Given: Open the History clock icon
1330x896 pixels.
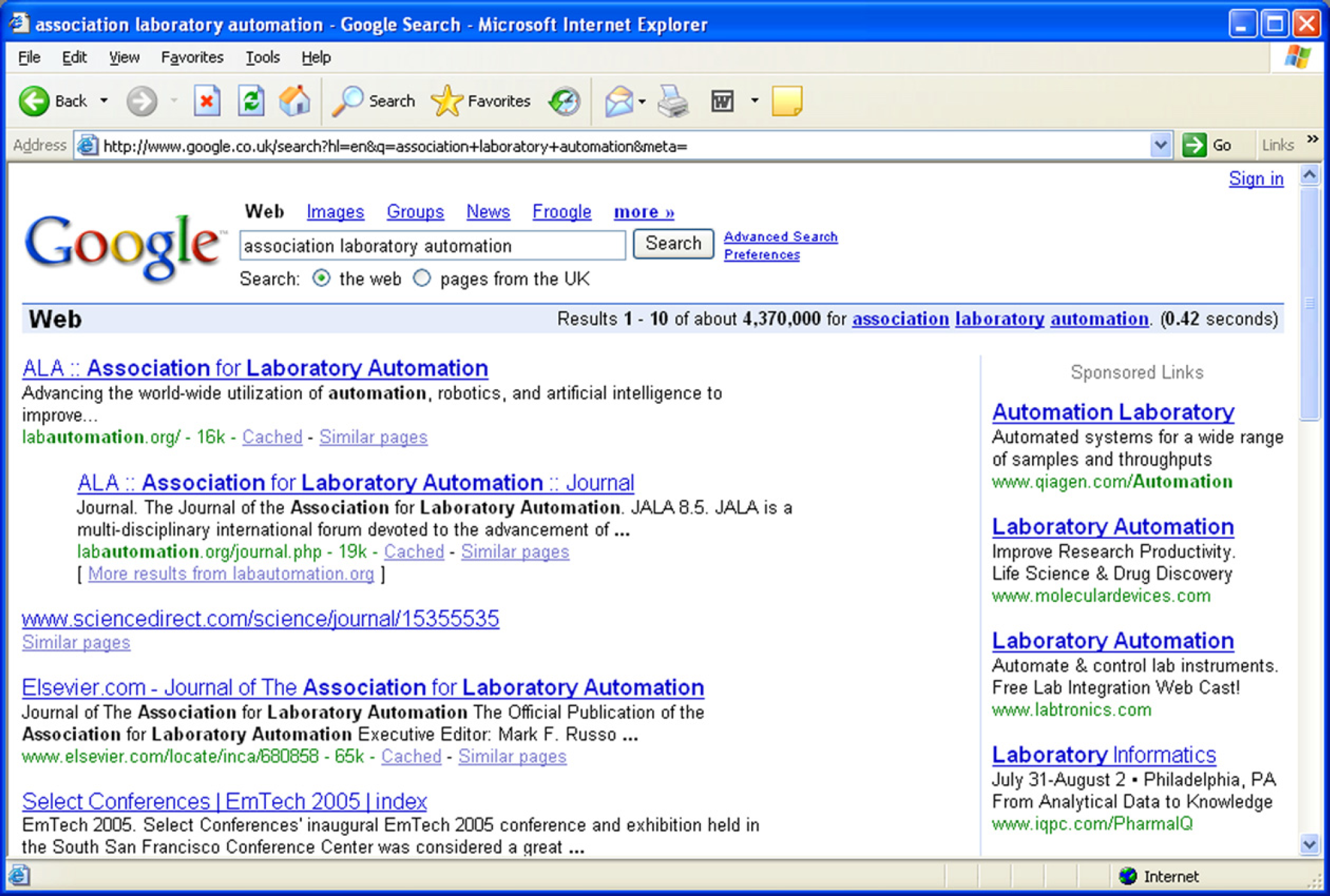Looking at the screenshot, I should pos(564,101).
